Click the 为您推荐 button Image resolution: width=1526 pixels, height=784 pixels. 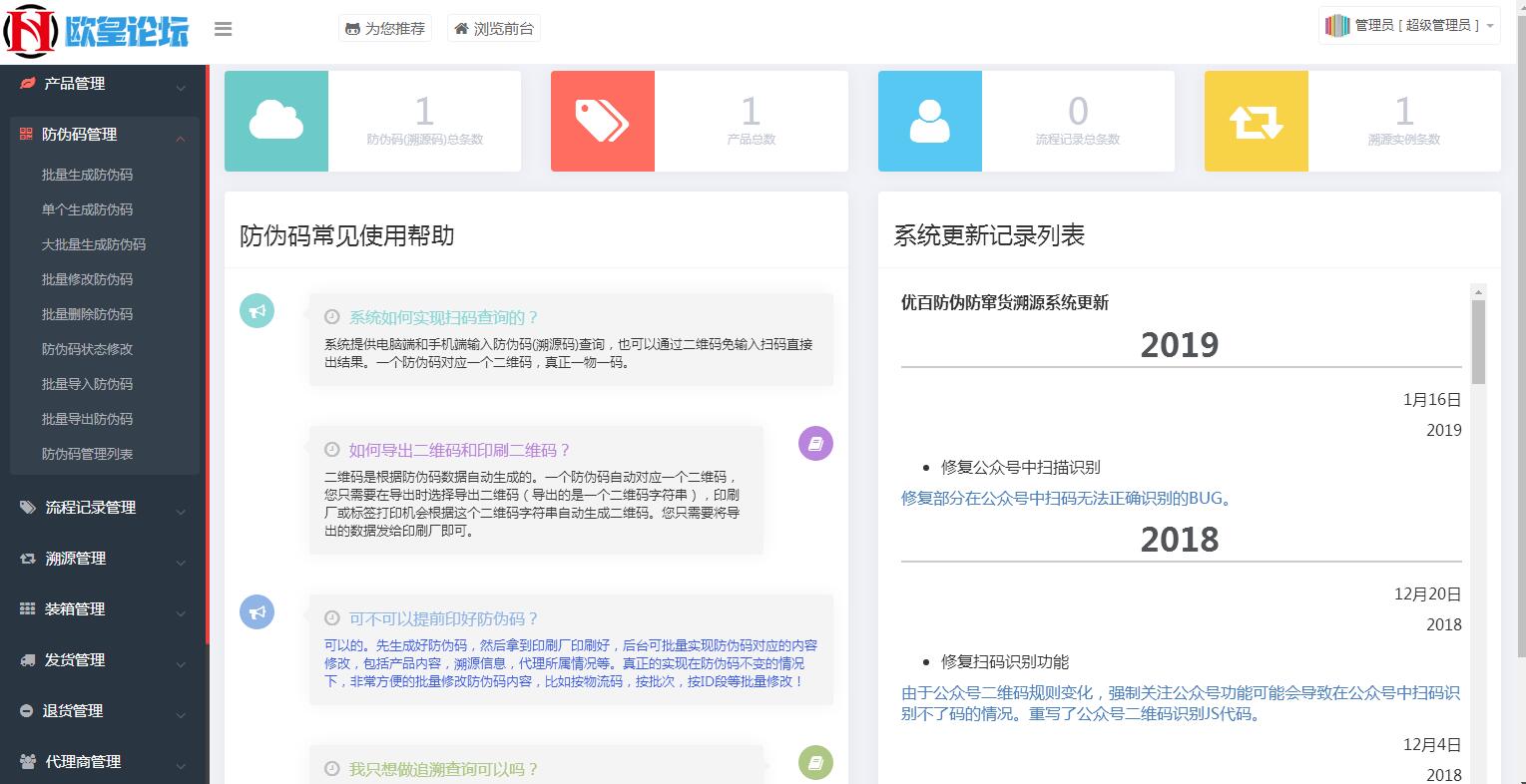coord(385,29)
